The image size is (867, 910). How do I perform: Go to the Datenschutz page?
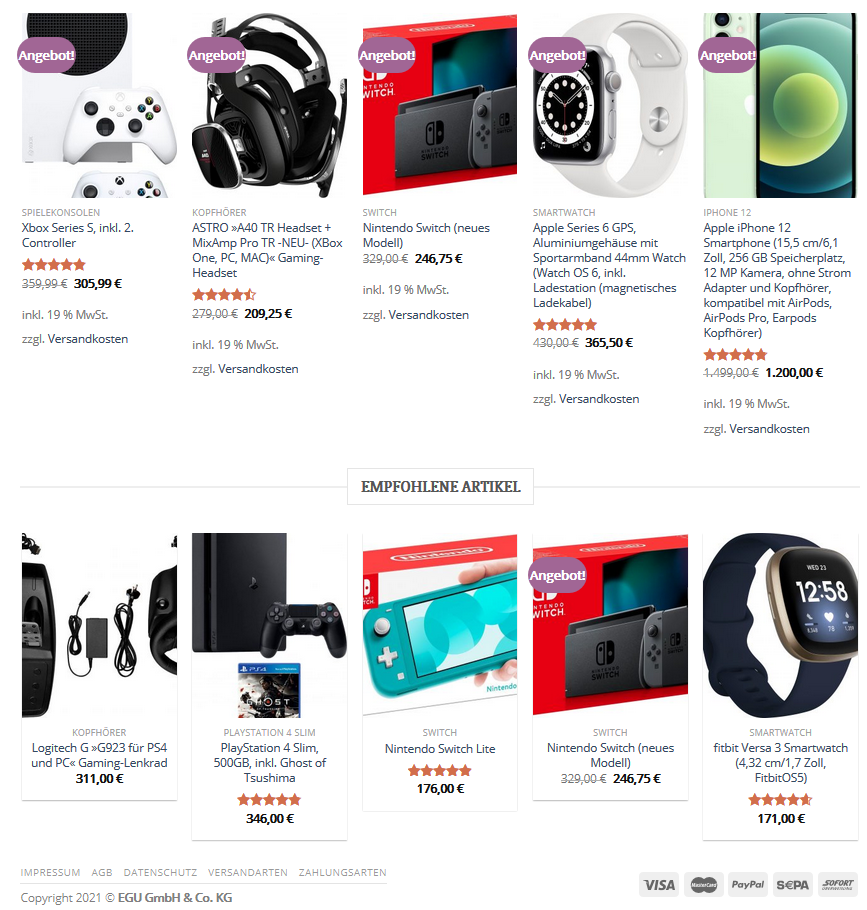click(160, 872)
